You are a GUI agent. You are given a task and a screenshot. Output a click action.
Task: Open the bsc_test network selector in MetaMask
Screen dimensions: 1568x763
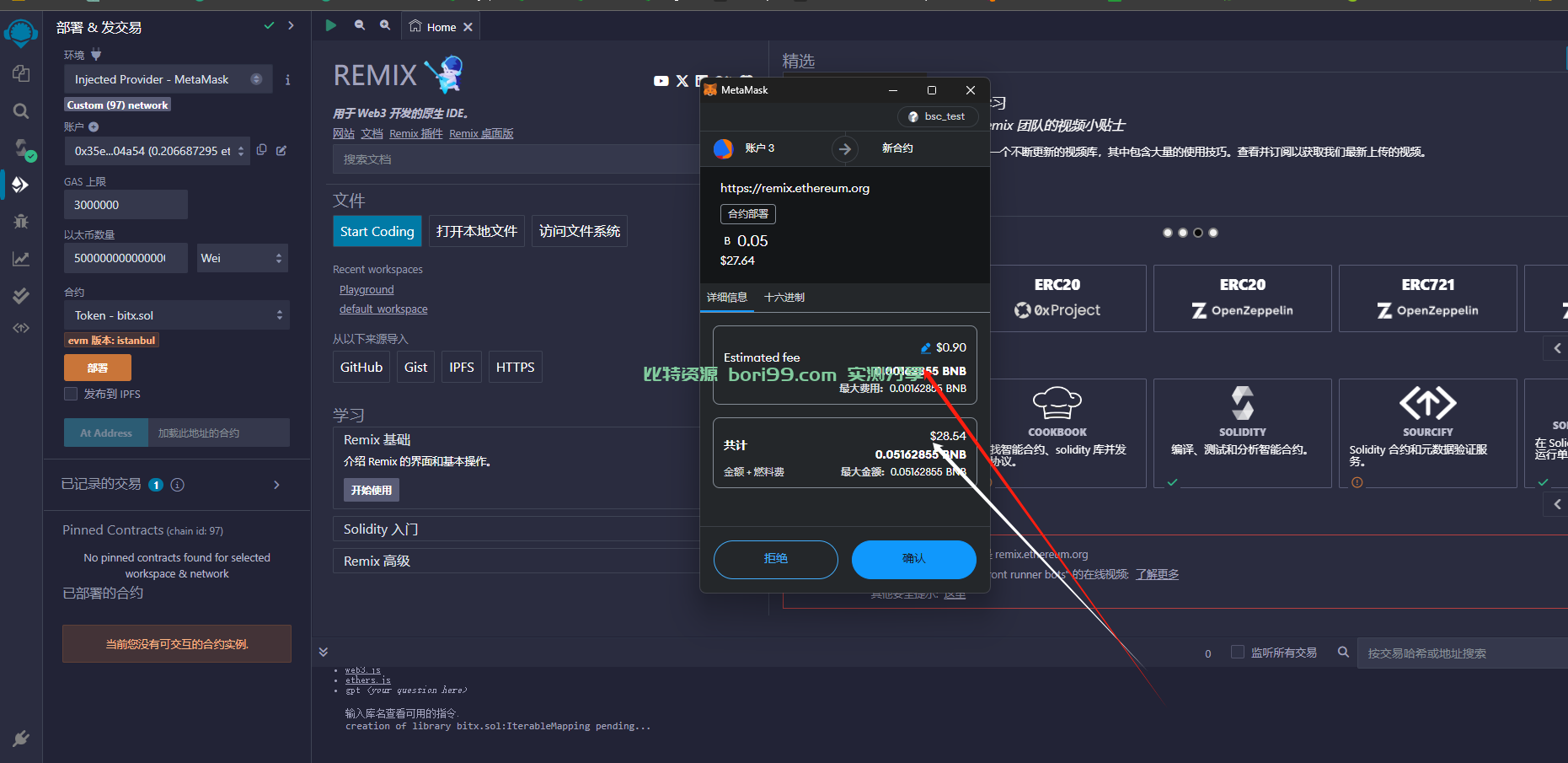(937, 116)
